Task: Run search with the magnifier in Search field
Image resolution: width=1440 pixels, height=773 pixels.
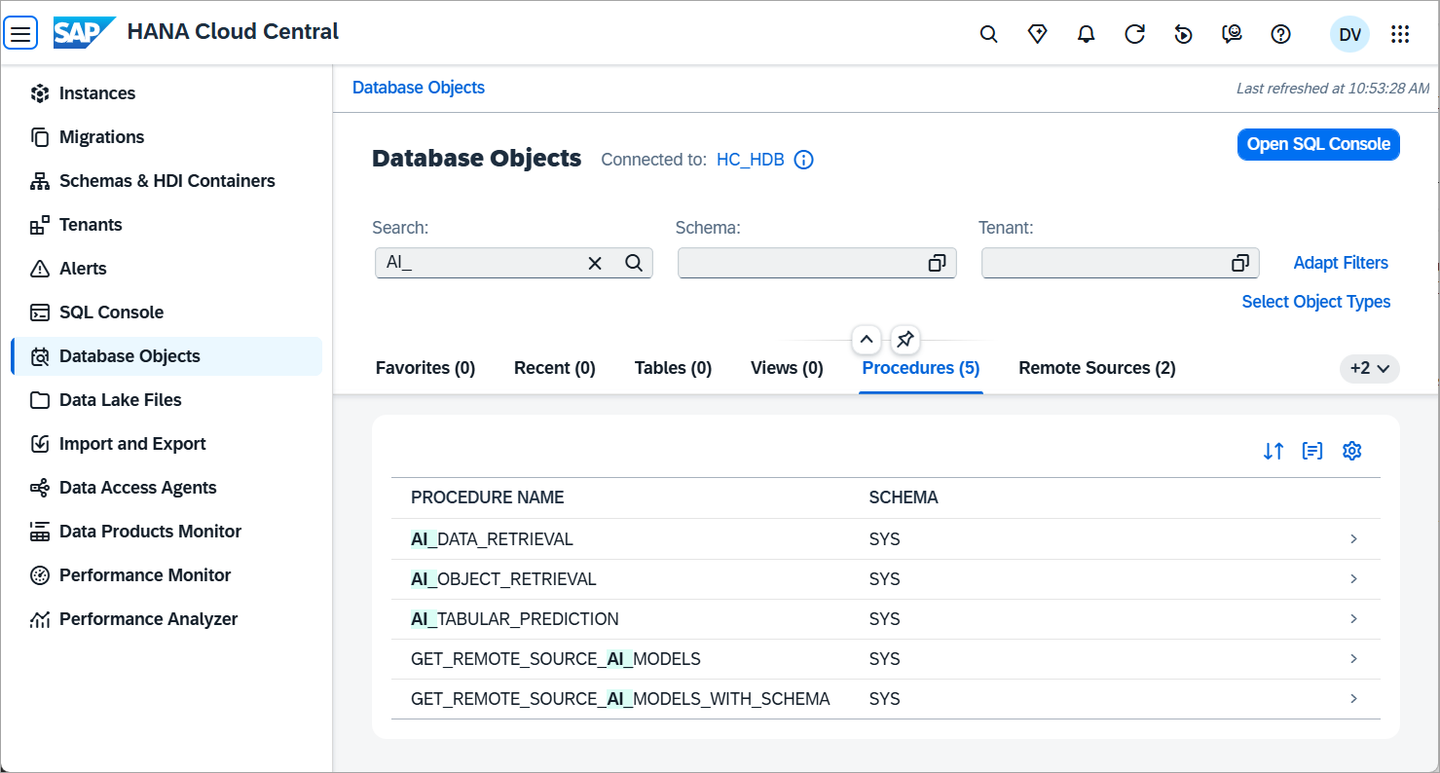Action: [x=634, y=263]
